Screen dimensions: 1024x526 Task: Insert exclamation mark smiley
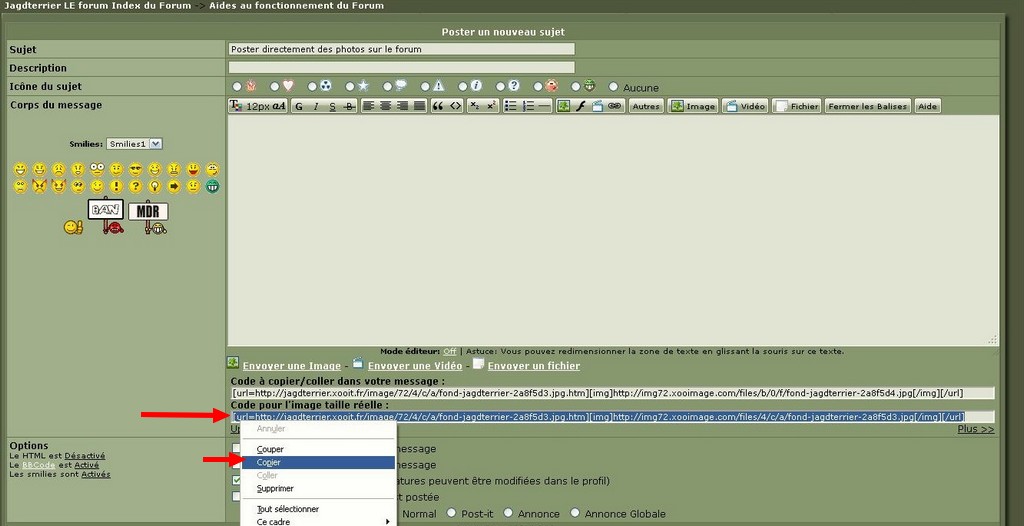coord(116,186)
